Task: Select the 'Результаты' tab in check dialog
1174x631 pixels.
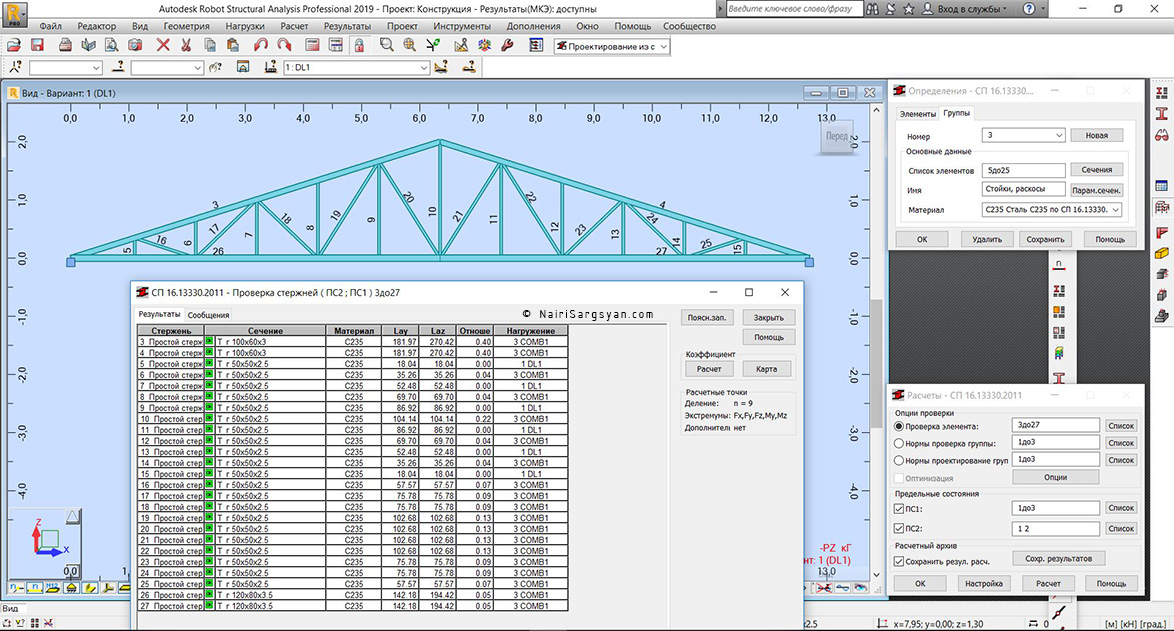Action: tap(159, 314)
